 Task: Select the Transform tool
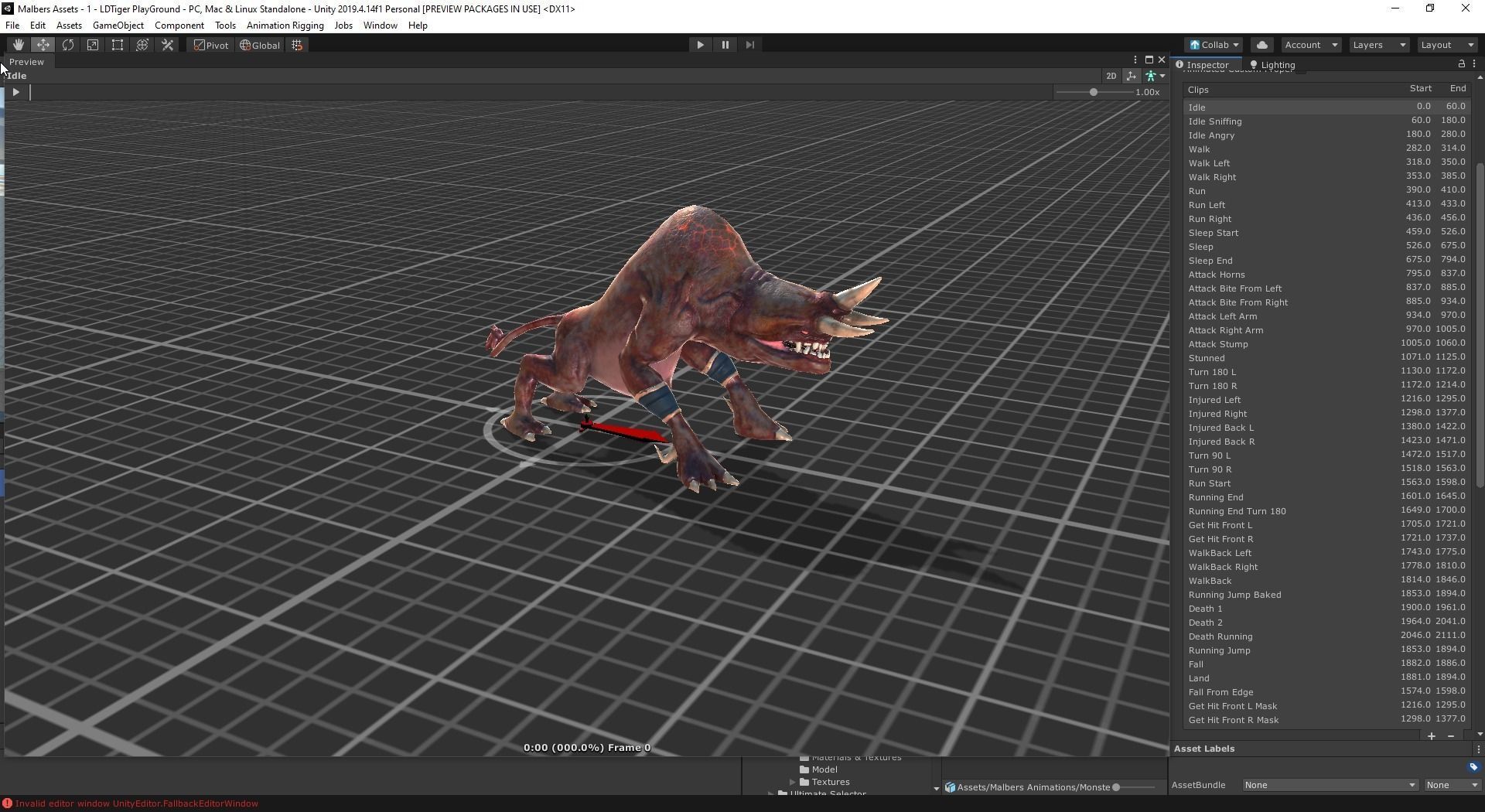[142, 45]
